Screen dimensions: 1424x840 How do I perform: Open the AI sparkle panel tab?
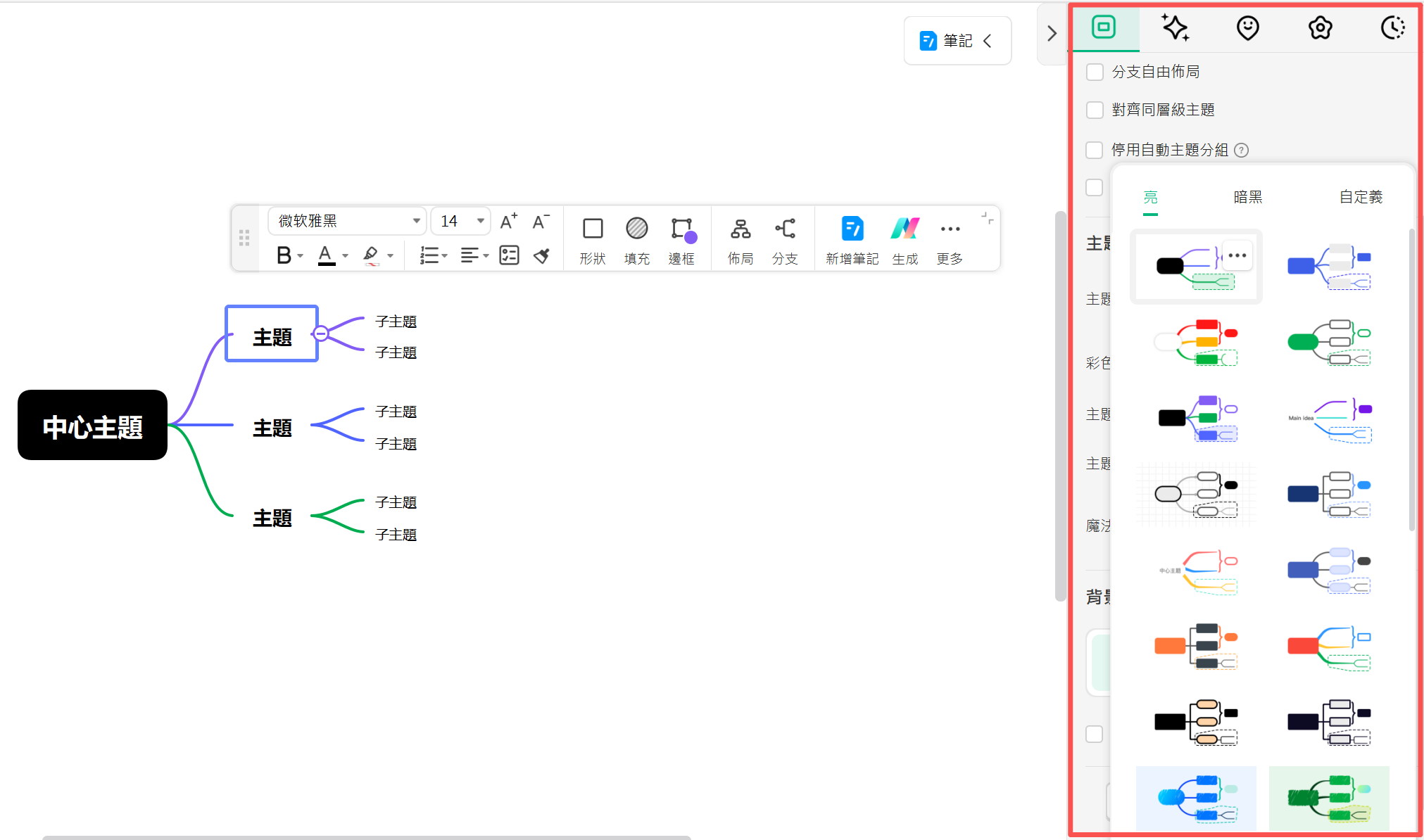click(1175, 28)
